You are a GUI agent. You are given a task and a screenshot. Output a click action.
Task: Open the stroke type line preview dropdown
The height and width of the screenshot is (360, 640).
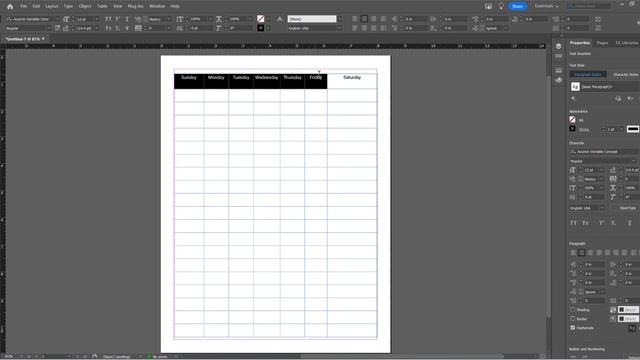(x=633, y=129)
